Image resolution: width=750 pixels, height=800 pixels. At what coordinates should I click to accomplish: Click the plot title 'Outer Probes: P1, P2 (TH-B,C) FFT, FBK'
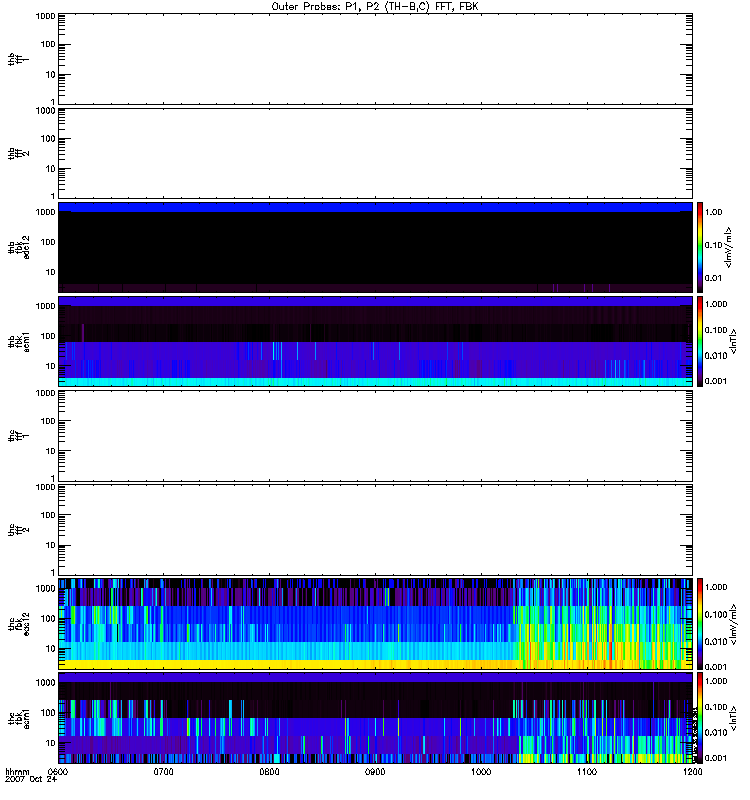[x=375, y=7]
